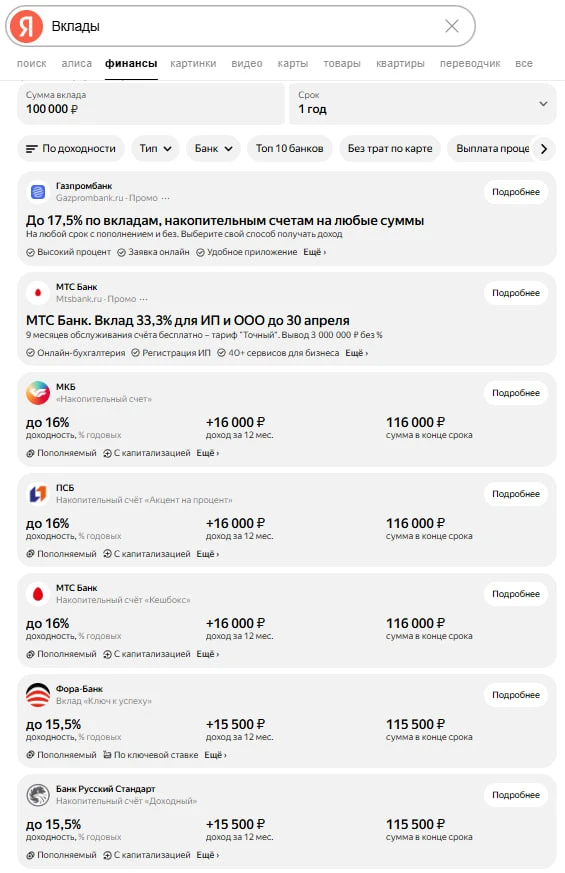This screenshot has height=873, width=565.
Task: Open the Банк filter dropdown
Action: click(213, 149)
